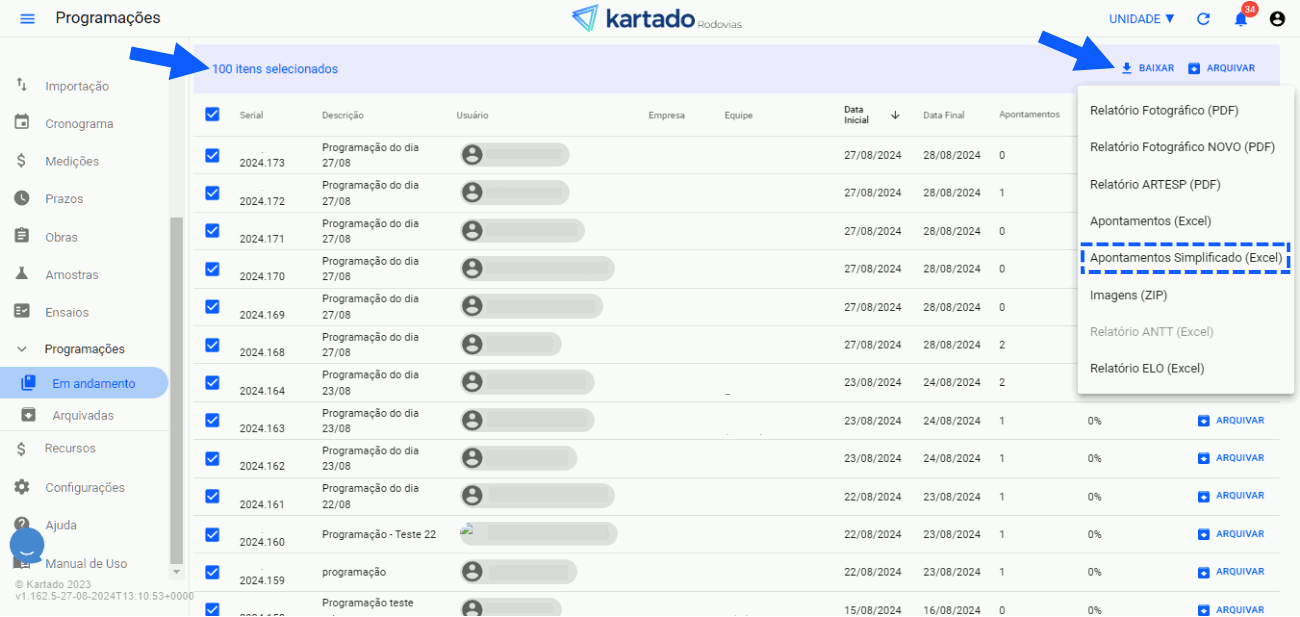Screen dimensions: 1300x617
Task: Open Arquivadas under Programações
Action: tap(84, 415)
